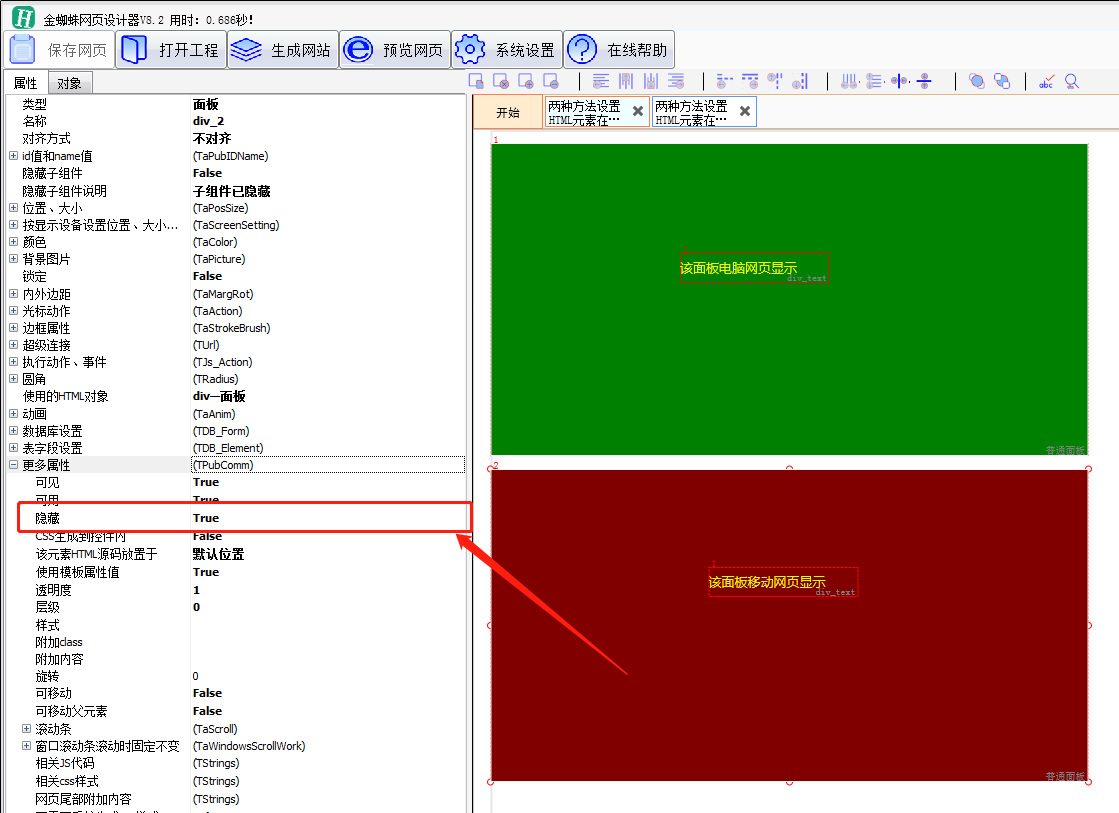Click the 使用模板属性值 True value
The height and width of the screenshot is (813, 1119).
206,572
